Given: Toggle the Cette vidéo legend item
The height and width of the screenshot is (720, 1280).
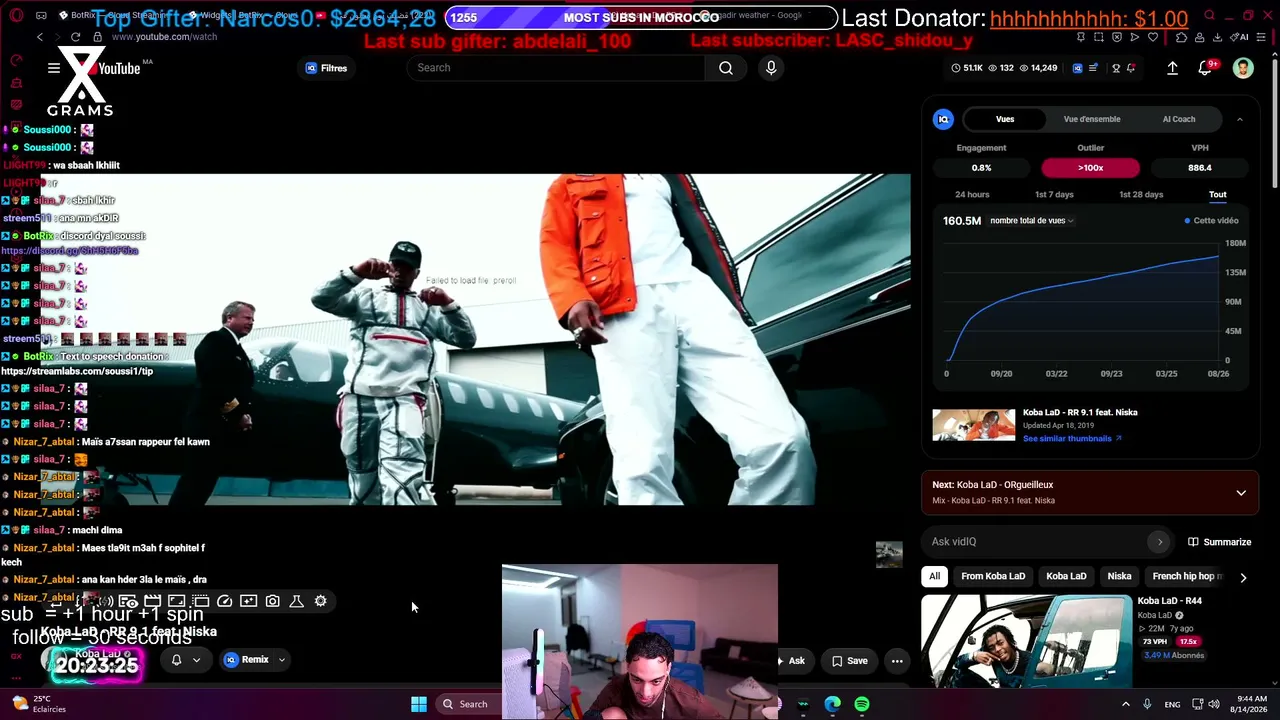Looking at the screenshot, I should click(x=1211, y=221).
